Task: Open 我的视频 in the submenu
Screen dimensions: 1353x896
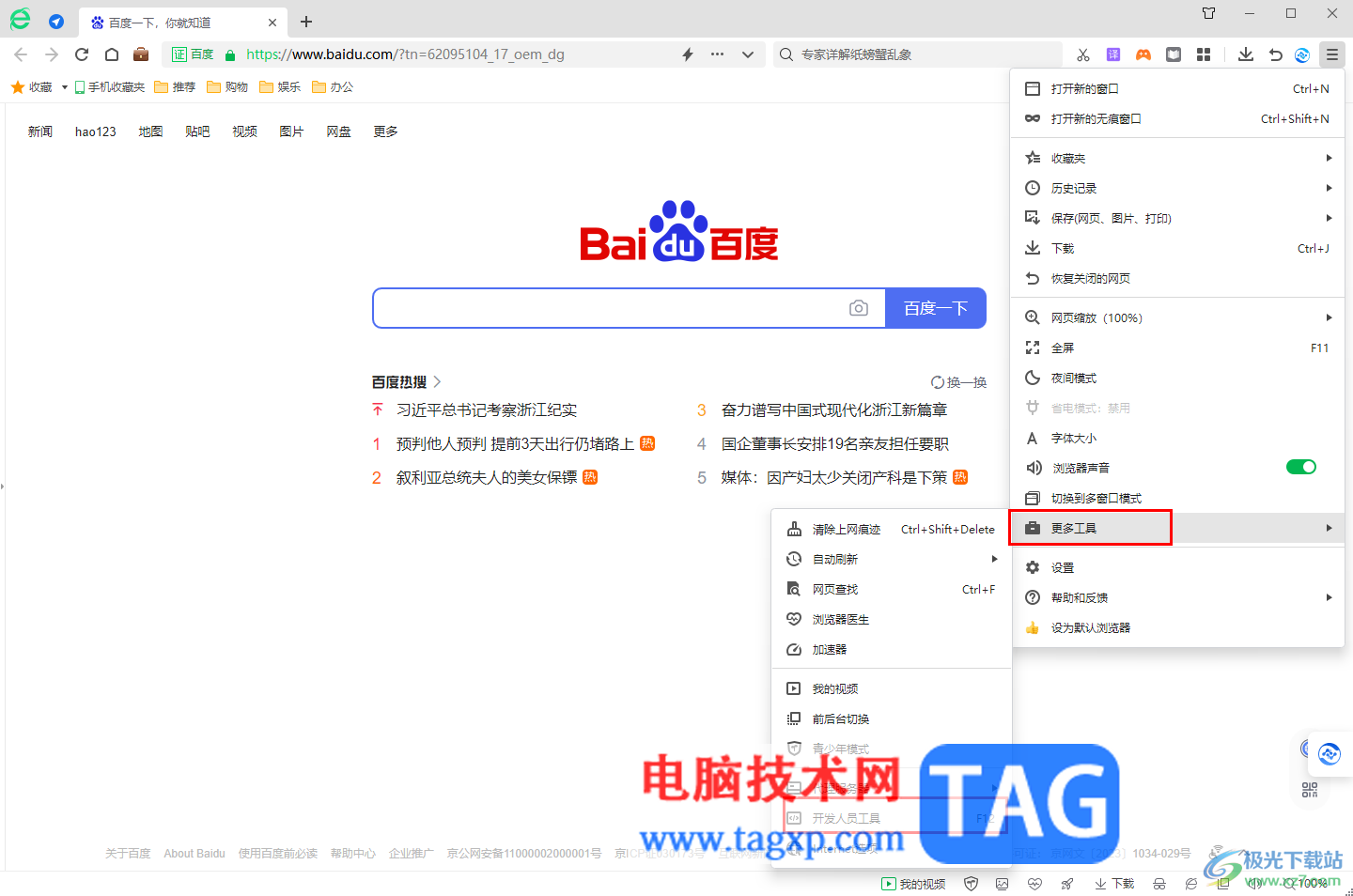Action: [x=891, y=688]
